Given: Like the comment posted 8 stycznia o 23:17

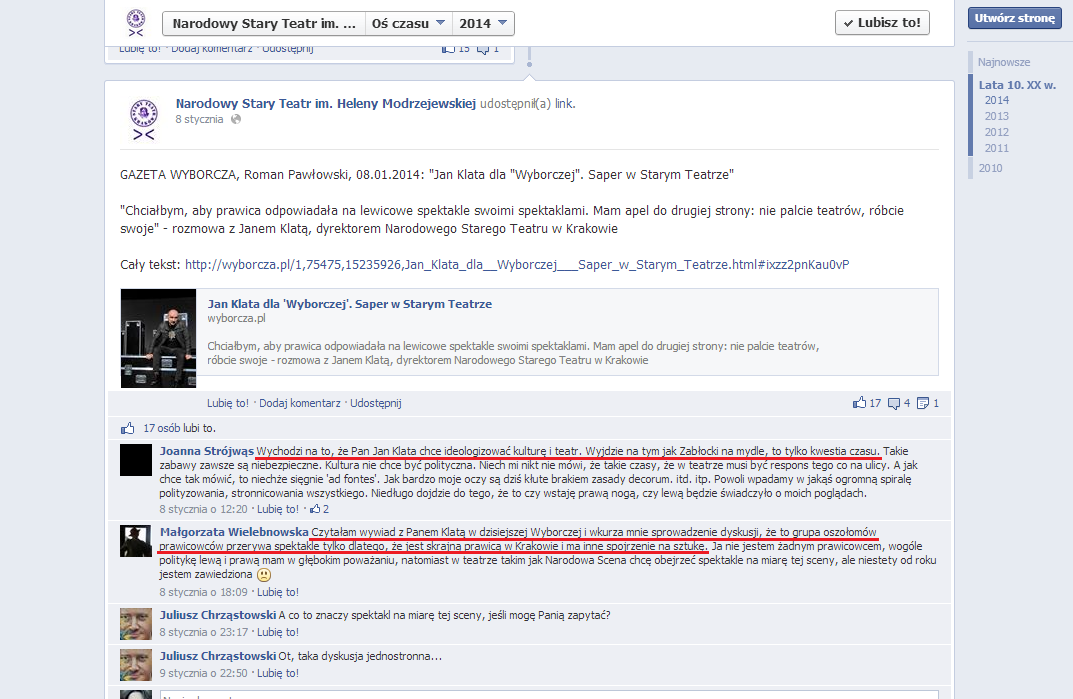Looking at the screenshot, I should point(278,633).
